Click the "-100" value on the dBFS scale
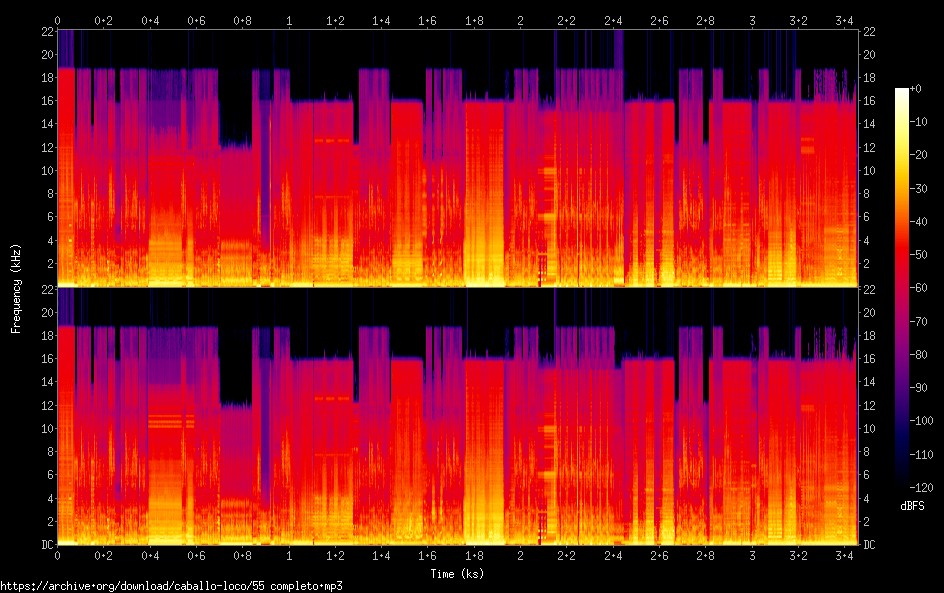Viewport: 944px width, 593px height. 921,421
